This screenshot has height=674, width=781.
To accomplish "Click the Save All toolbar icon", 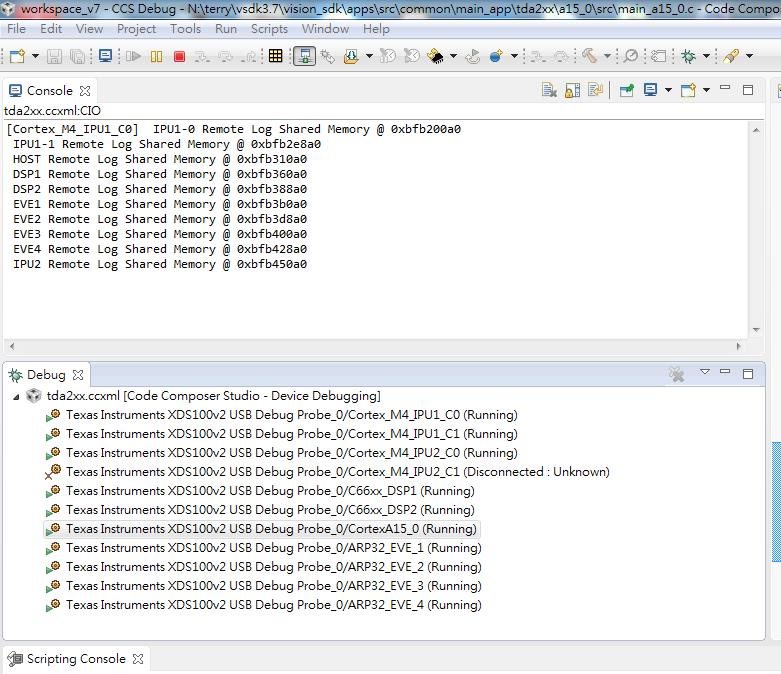I will point(77,56).
